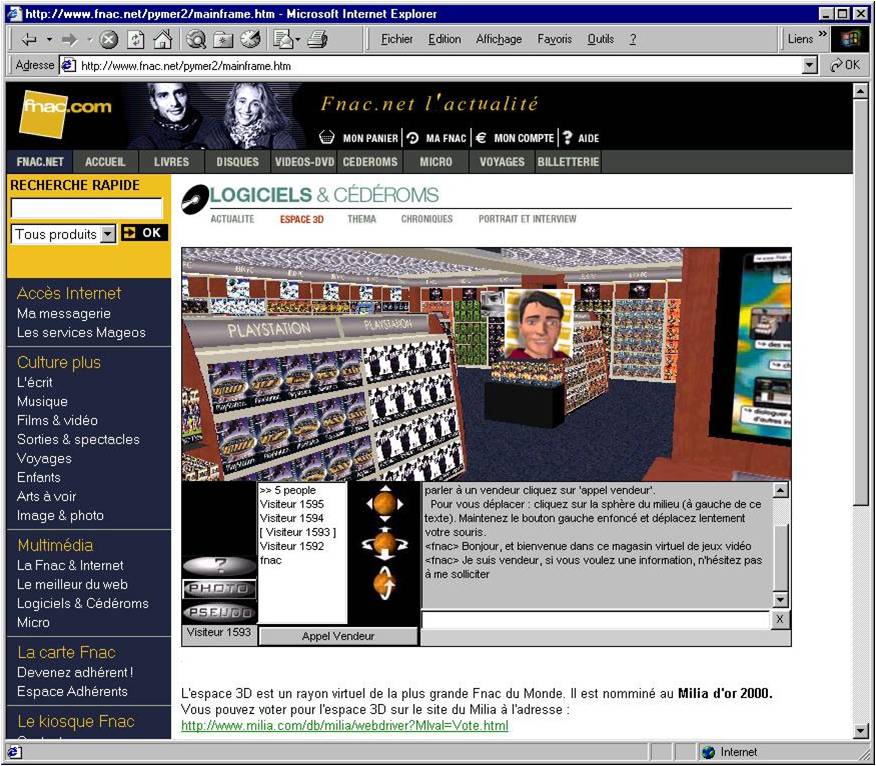
Task: Open the CHRONIQUES sub-tab
Action: (427, 219)
